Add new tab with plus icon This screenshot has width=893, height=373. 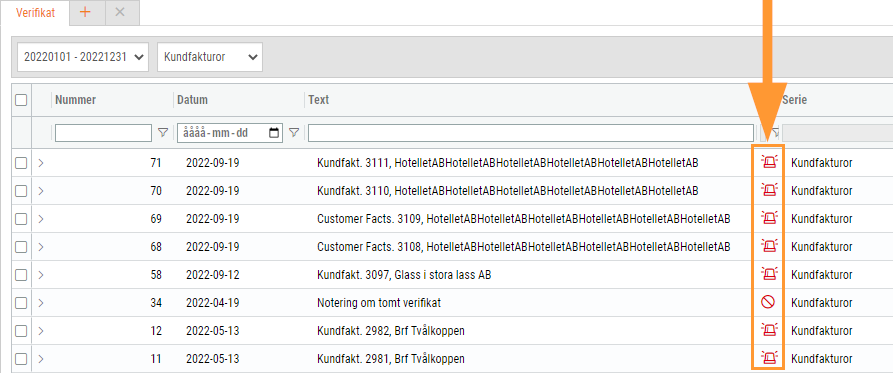coord(85,12)
